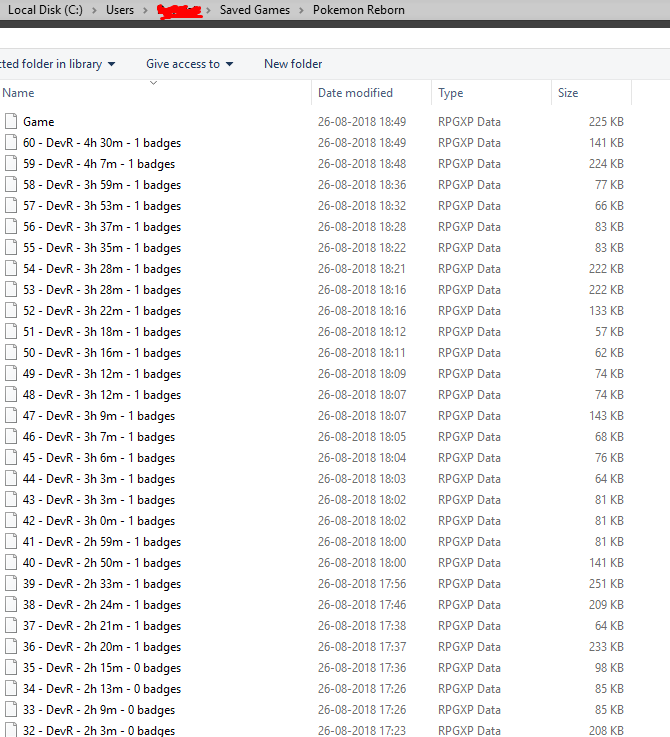Viewport: 670px width, 737px height.
Task: Click size '143 KB' of file 47
Action: [x=606, y=416]
